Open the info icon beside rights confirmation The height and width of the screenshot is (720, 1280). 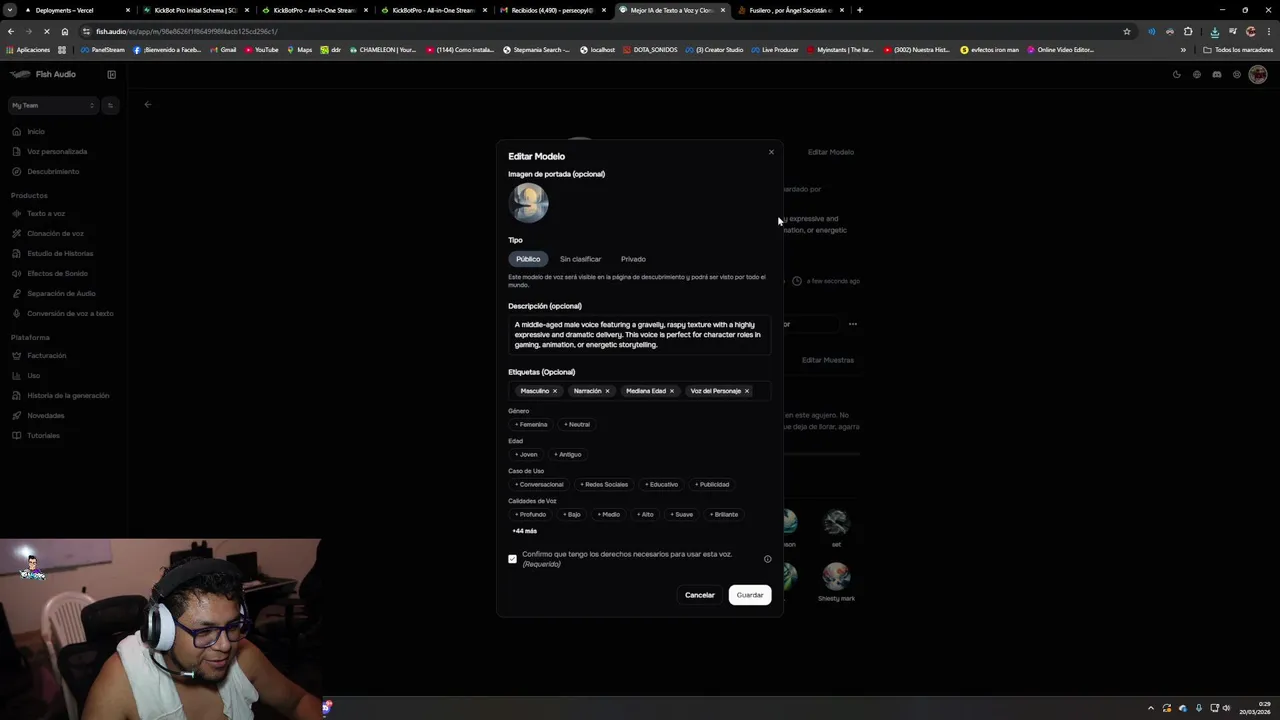(768, 559)
